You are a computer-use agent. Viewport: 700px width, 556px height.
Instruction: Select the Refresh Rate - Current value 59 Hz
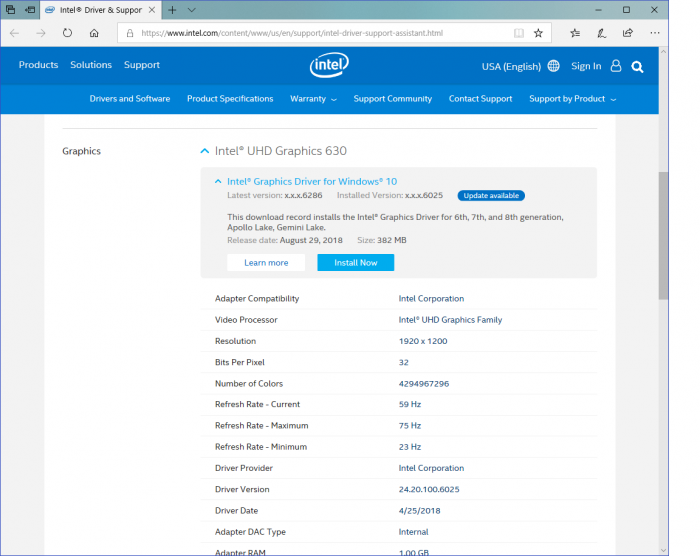pyautogui.click(x=410, y=404)
